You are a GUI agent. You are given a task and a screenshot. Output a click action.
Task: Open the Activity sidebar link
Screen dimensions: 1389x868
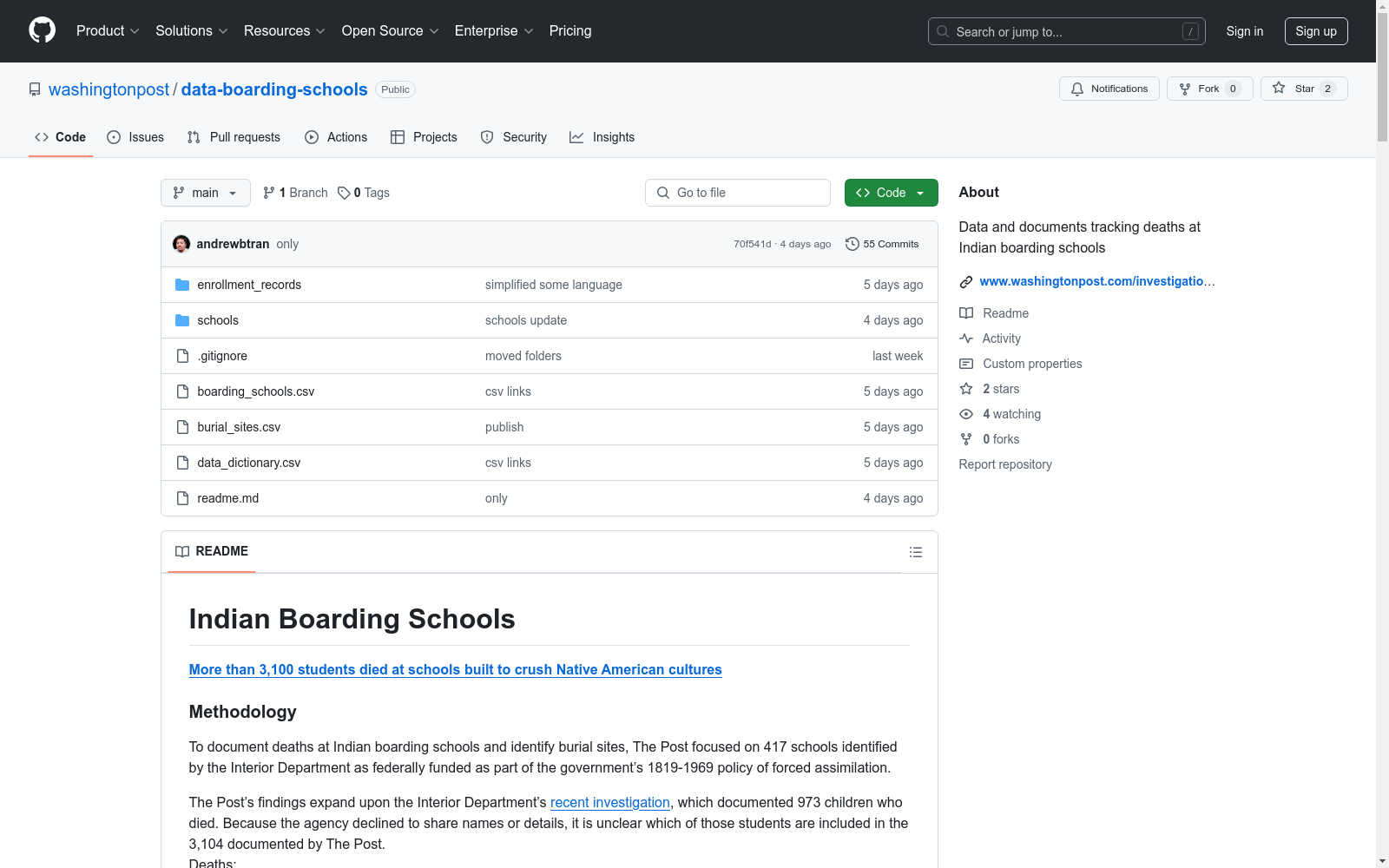(x=991, y=339)
